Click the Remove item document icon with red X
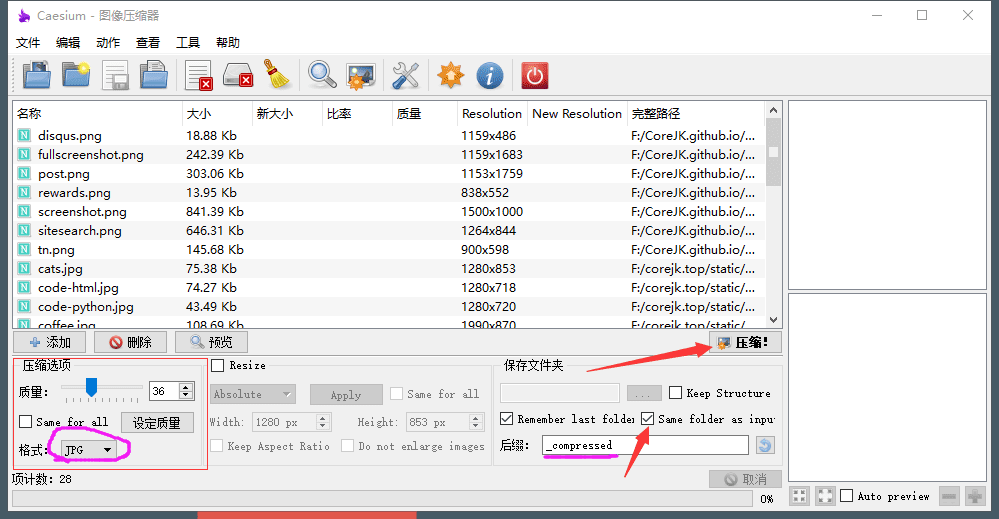This screenshot has width=999, height=519. [198, 75]
